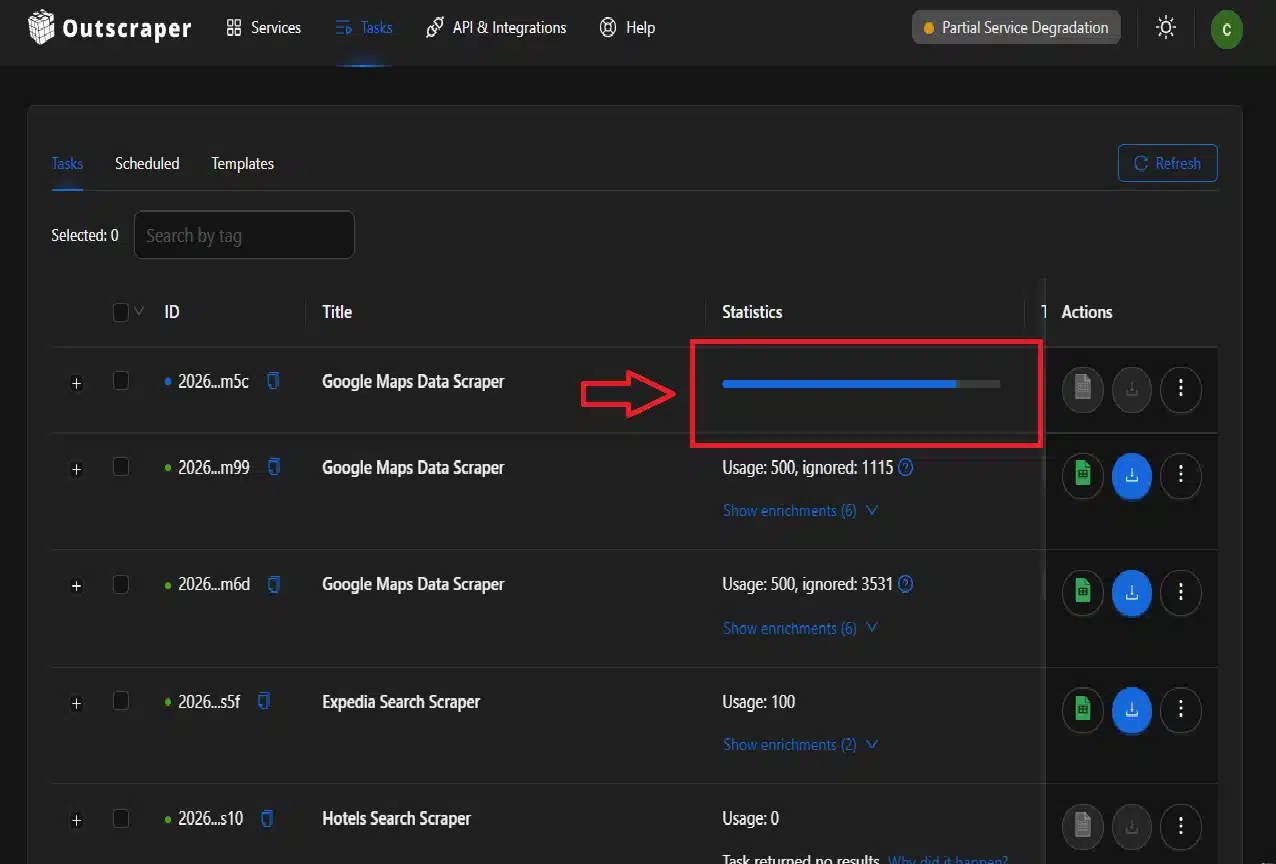Toggle the select-all checkbox in header
Viewport: 1276px width, 864px height.
click(121, 312)
